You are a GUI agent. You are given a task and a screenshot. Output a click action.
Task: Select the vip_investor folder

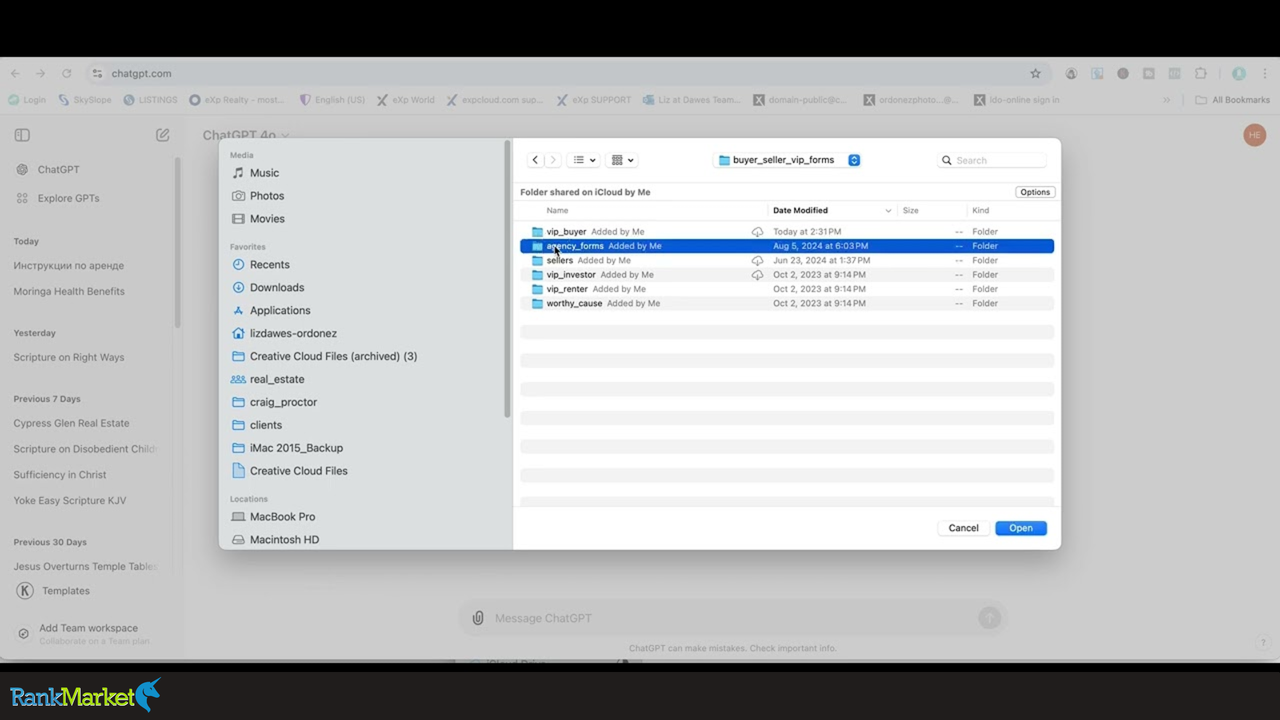click(787, 275)
